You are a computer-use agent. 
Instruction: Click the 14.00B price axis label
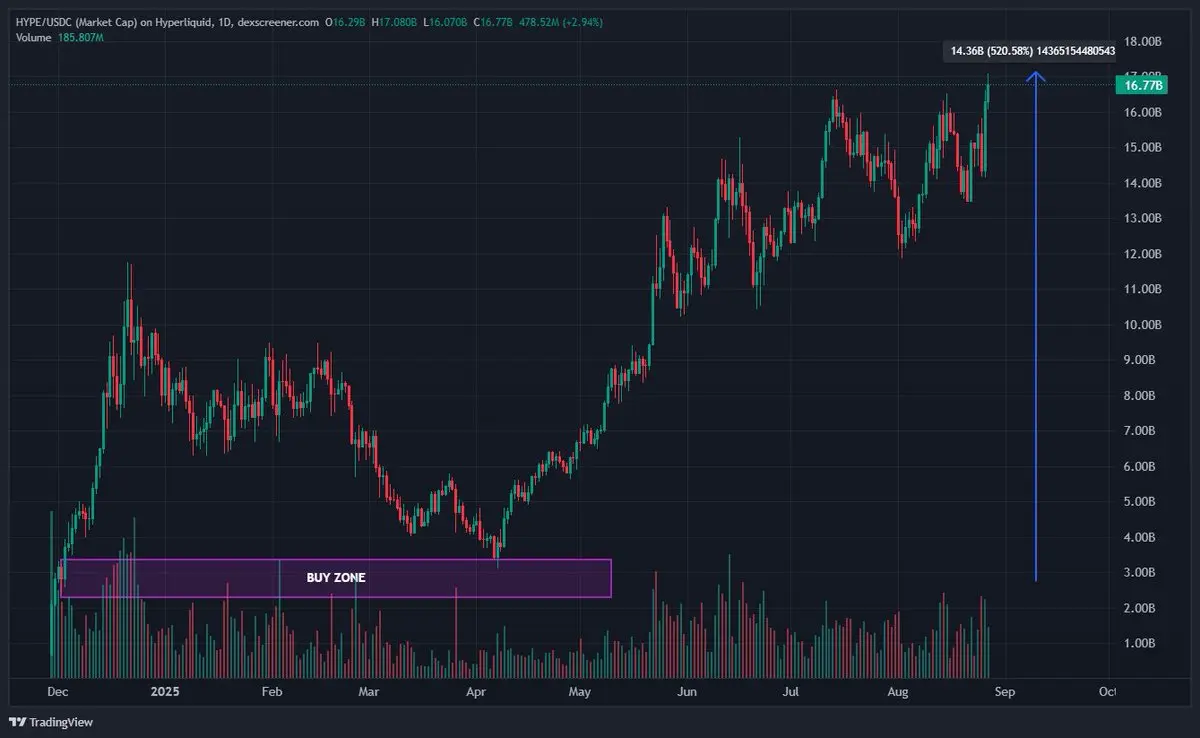1143,183
